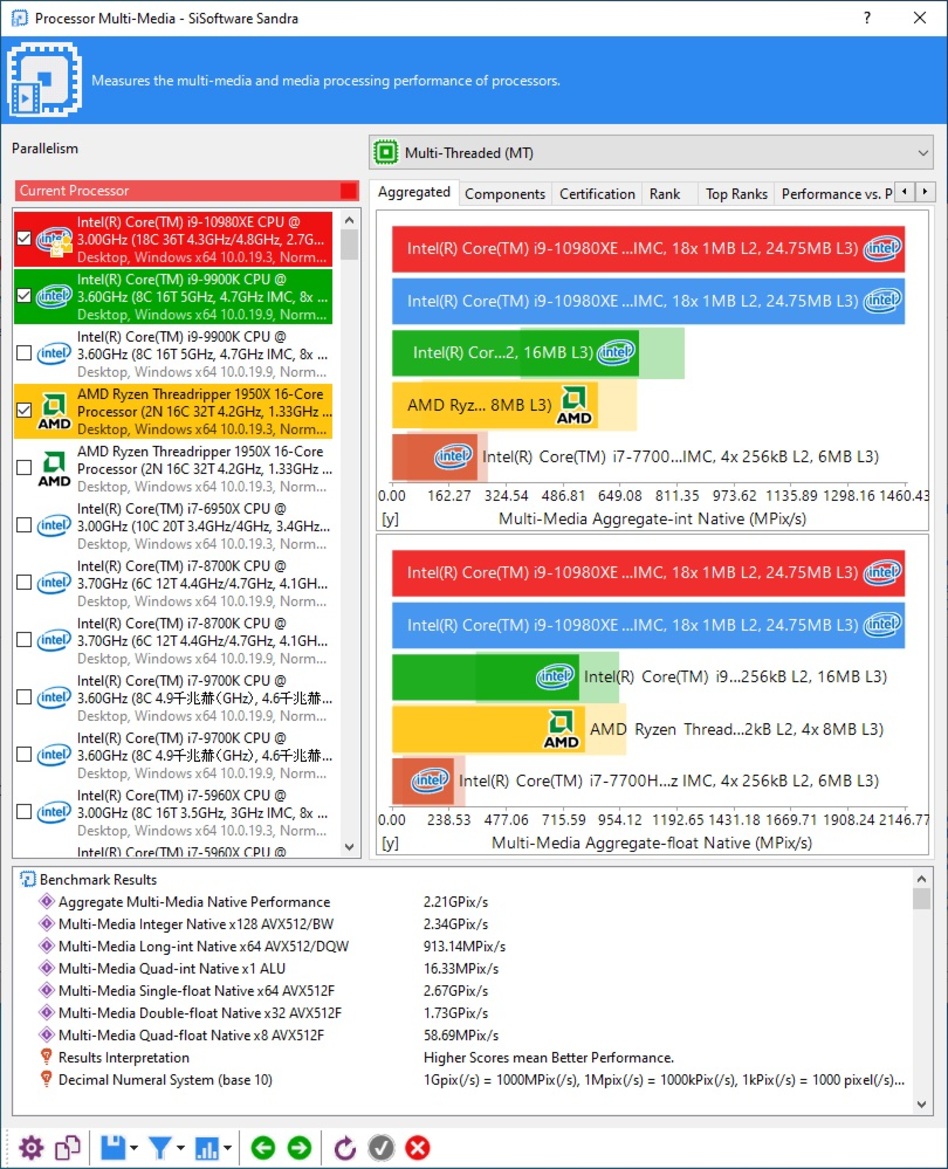Click the Benchmark Results scroll-up arrow
The height and width of the screenshot is (1169, 948).
(x=922, y=879)
